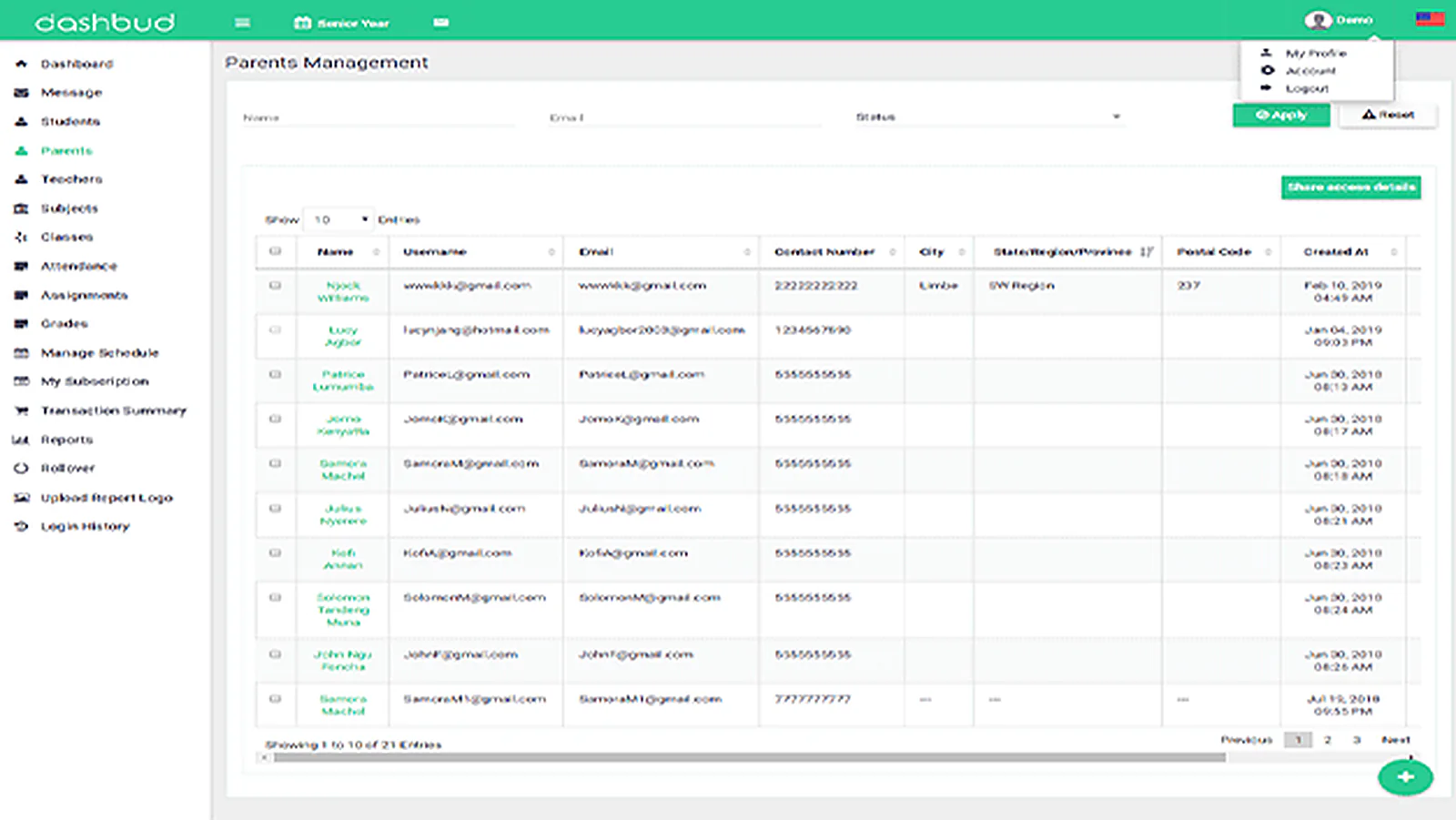The image size is (1456, 820).
Task: Click the Dashboard home icon in sidebar
Action: click(21, 64)
